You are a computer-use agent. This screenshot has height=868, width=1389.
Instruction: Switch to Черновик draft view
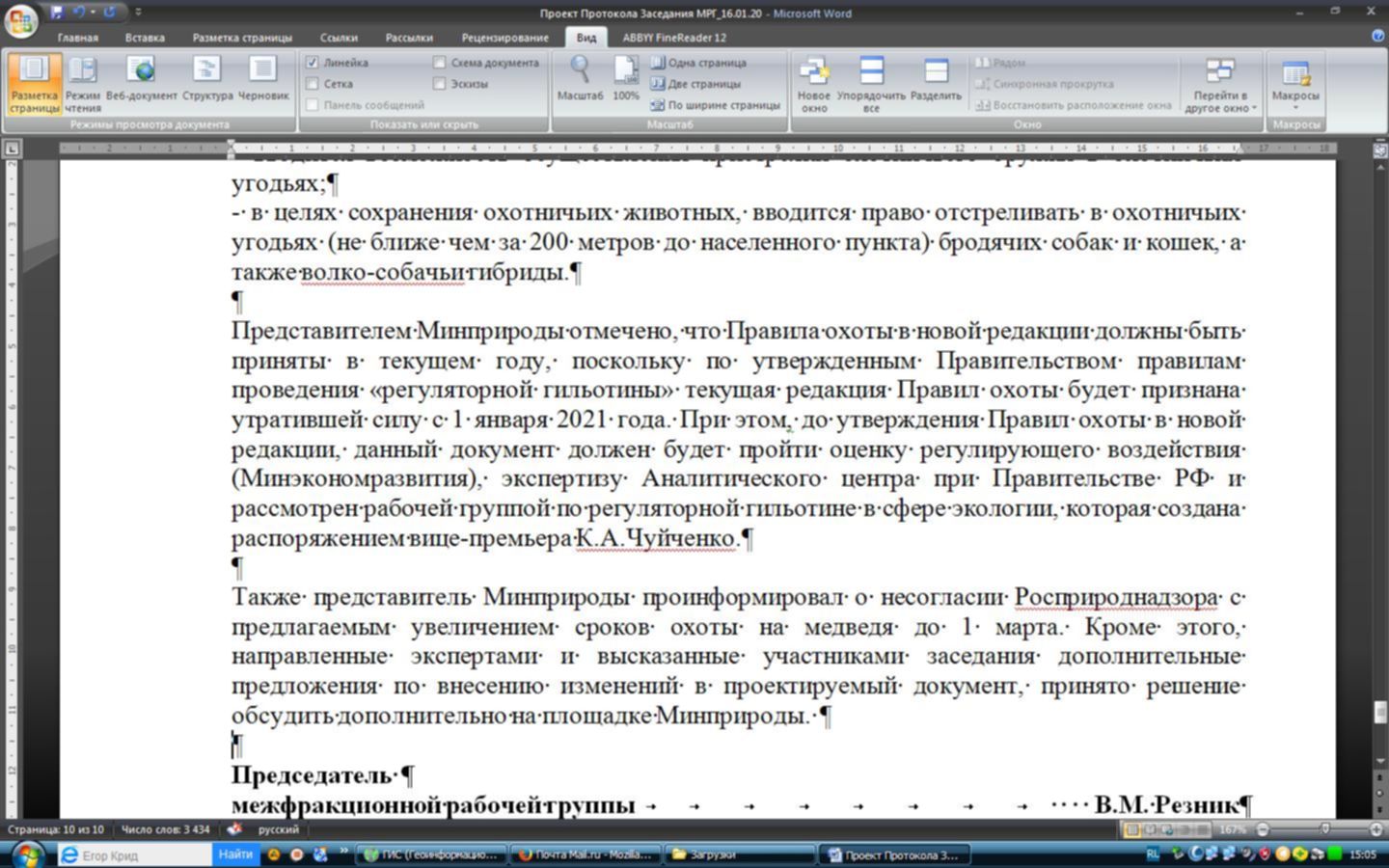263,79
